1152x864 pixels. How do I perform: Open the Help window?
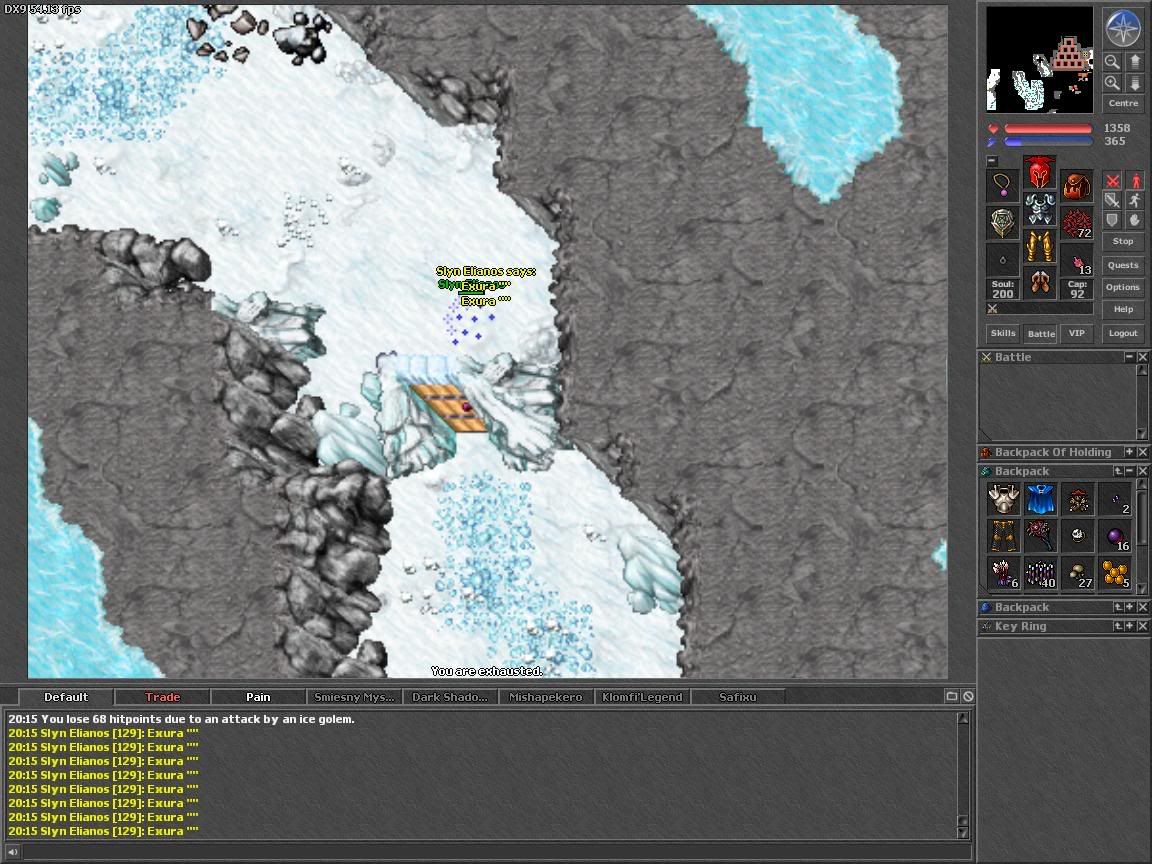[x=1123, y=309]
